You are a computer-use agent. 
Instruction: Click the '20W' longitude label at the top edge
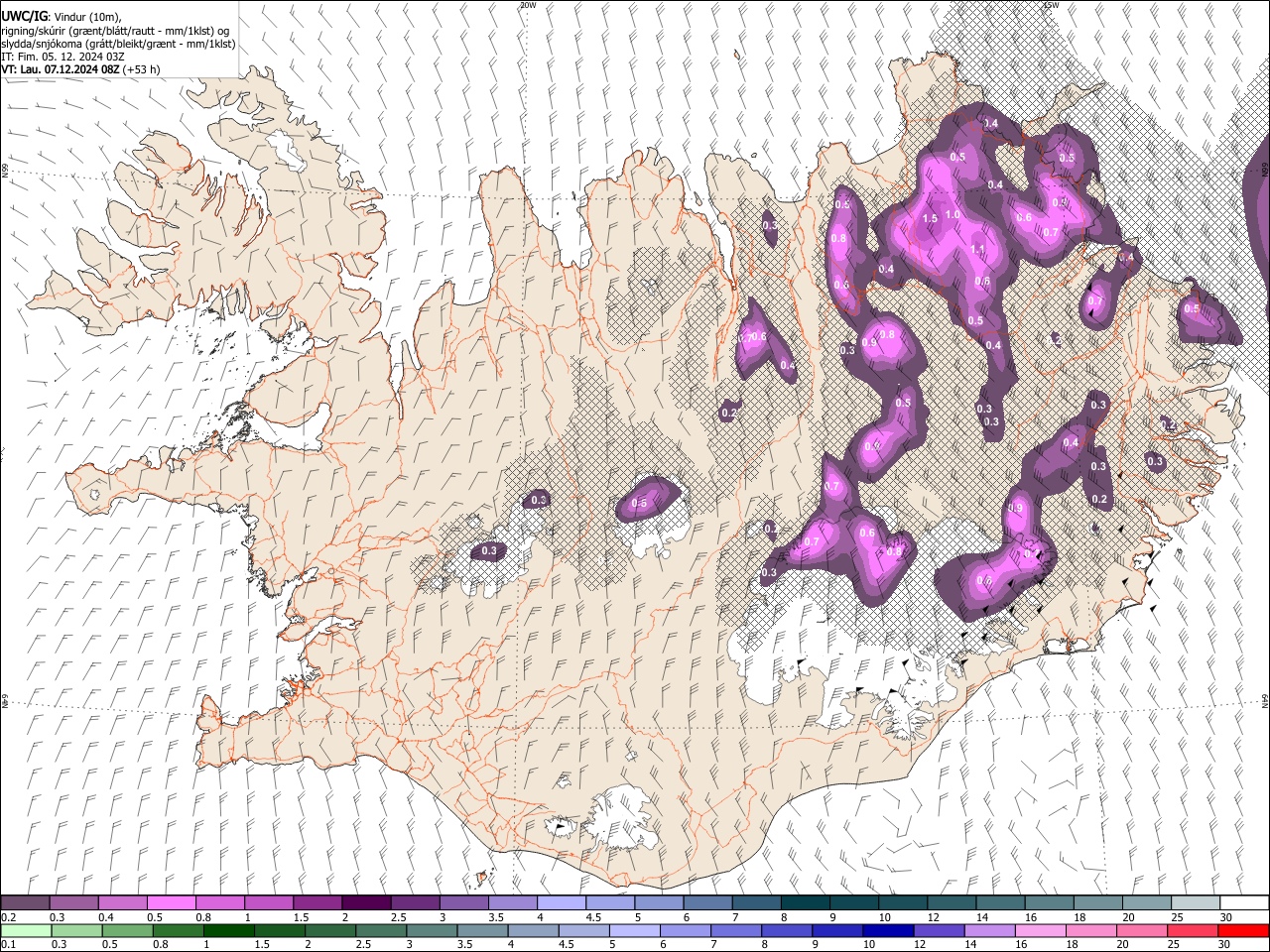coord(528,5)
